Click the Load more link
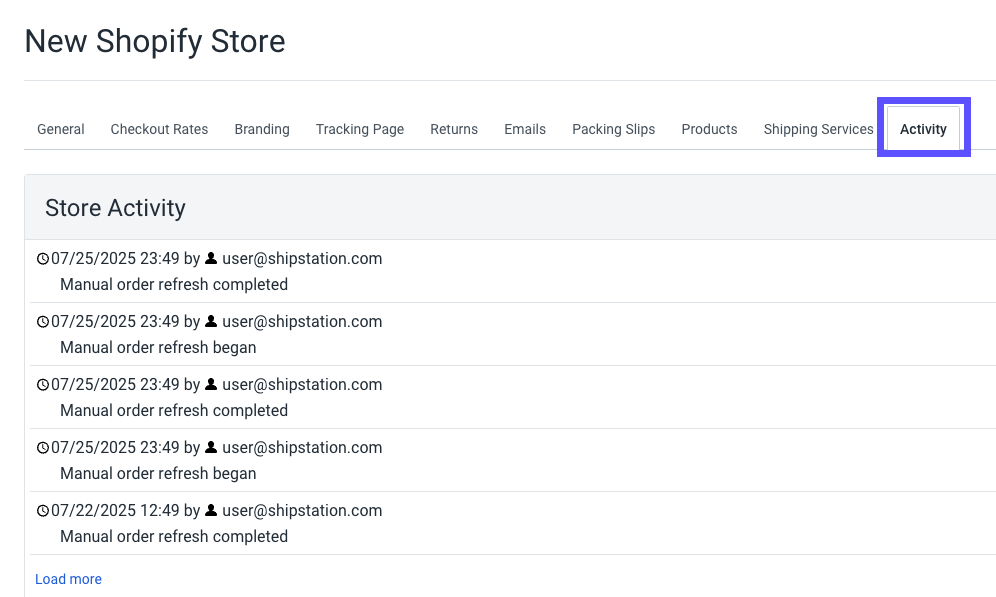Screen dimensions: 996x597 [68, 578]
